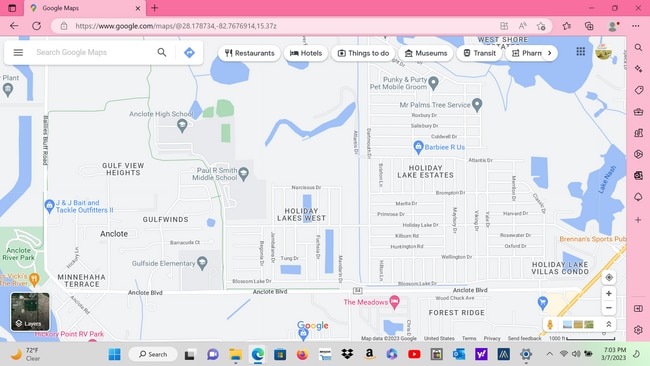Open the Google account profile picture

point(604,52)
